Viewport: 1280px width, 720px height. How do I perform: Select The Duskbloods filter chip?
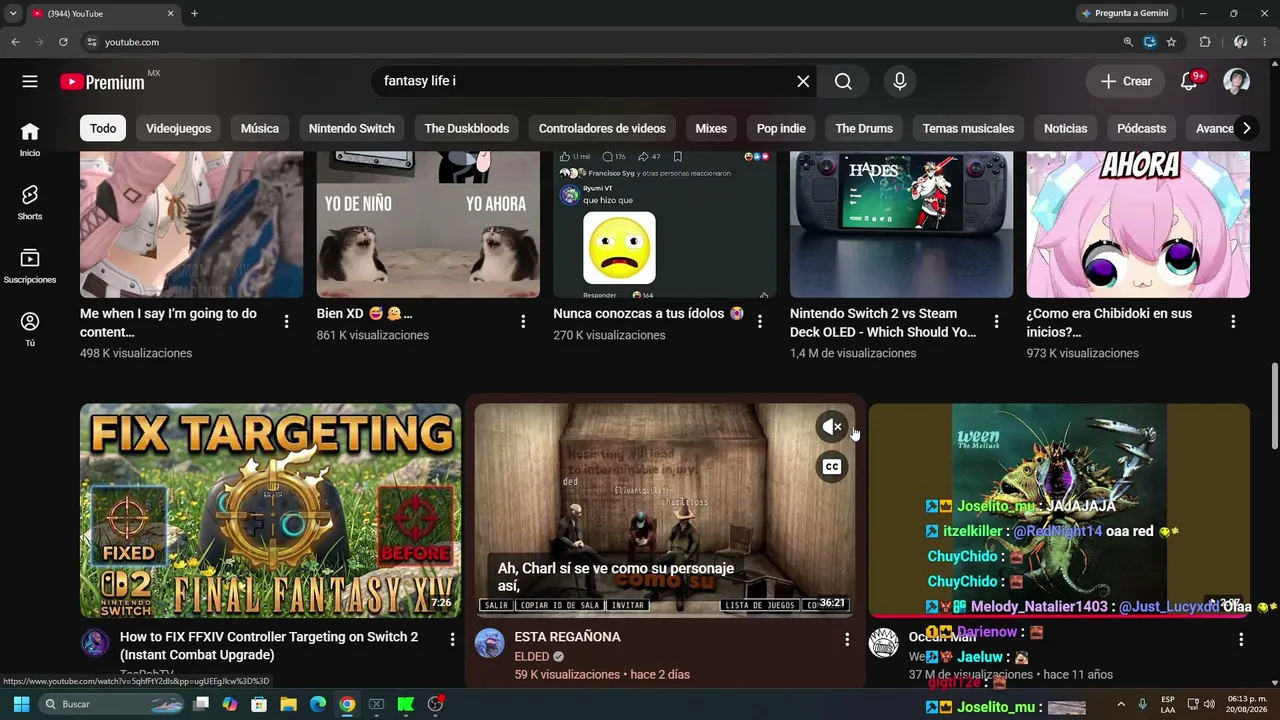[467, 128]
